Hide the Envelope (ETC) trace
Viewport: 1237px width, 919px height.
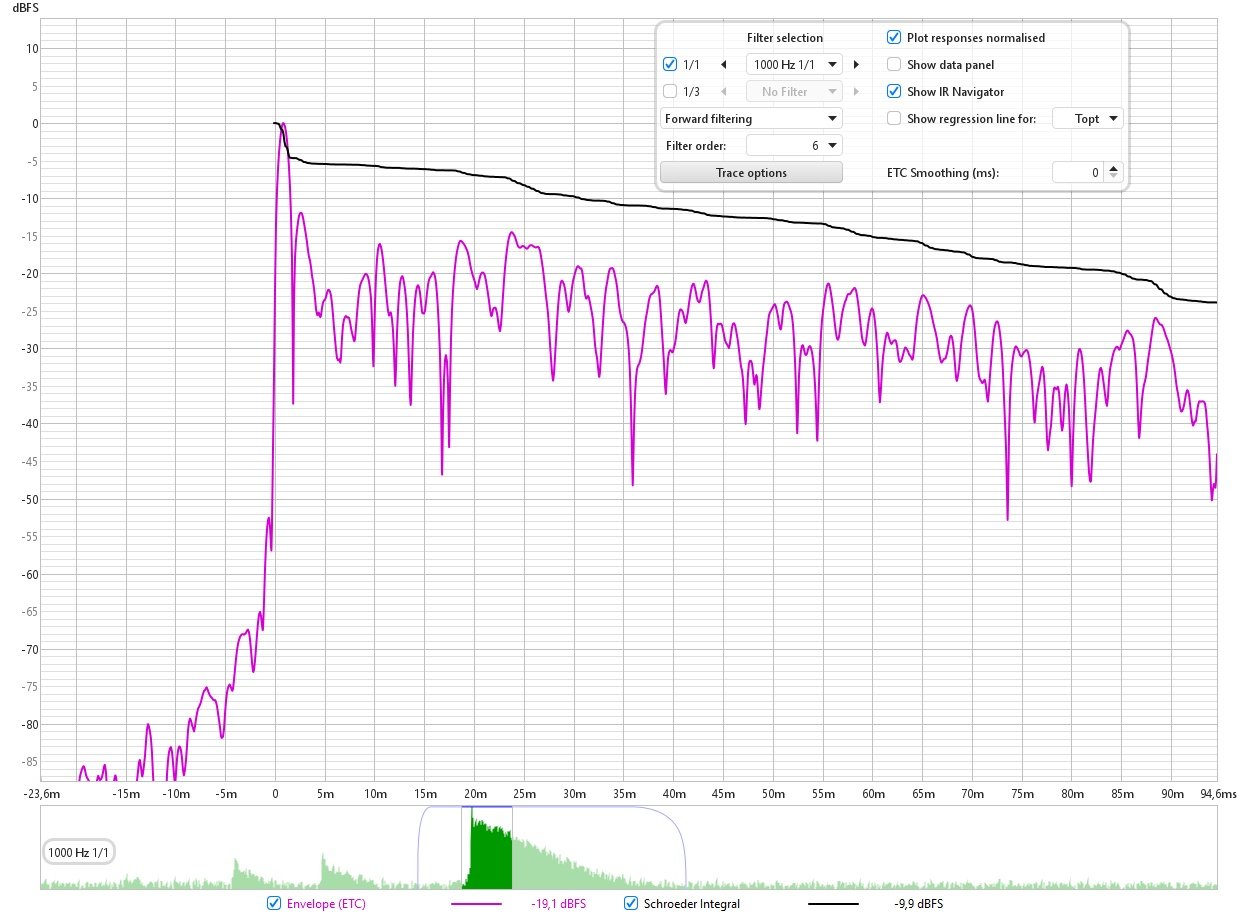(x=274, y=904)
